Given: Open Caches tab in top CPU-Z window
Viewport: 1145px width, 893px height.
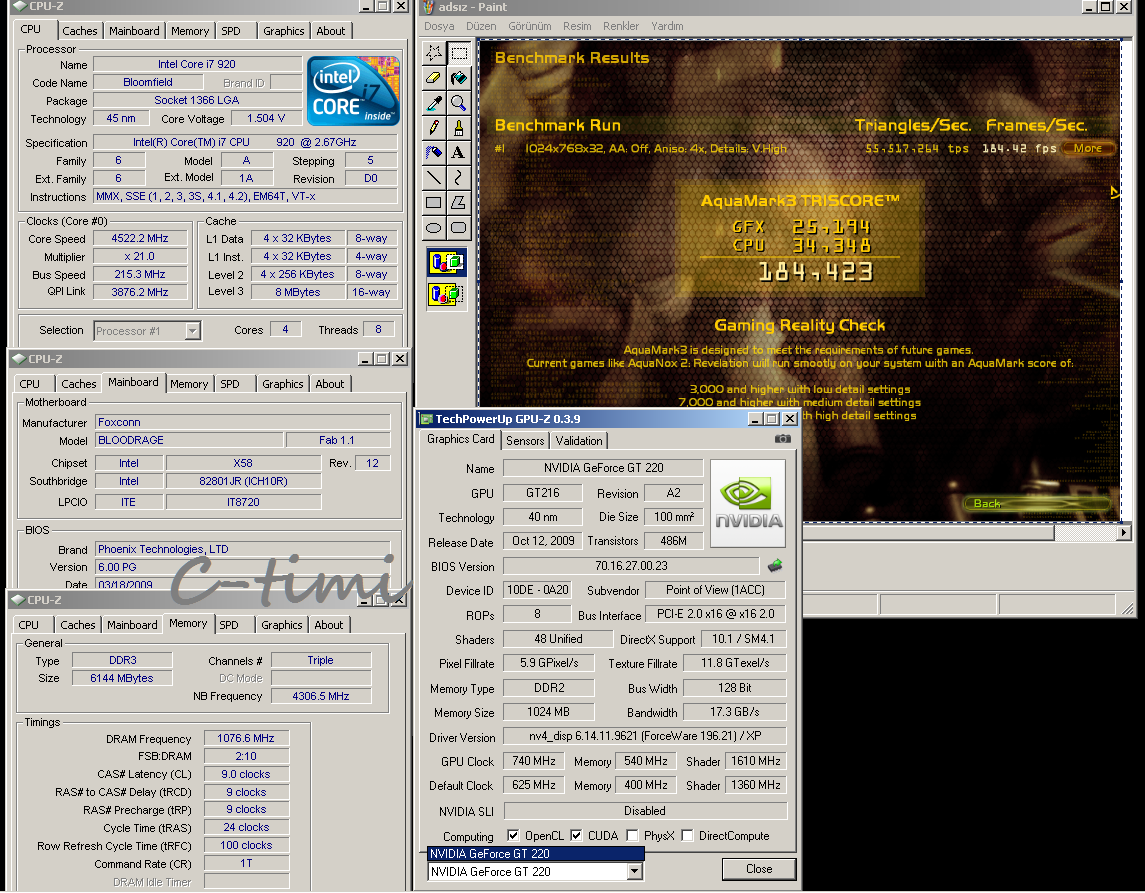Looking at the screenshot, I should point(80,31).
